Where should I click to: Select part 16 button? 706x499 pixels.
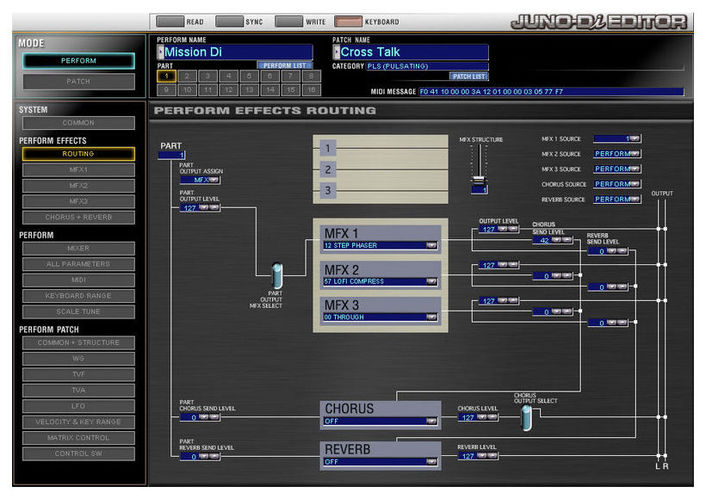(311, 90)
